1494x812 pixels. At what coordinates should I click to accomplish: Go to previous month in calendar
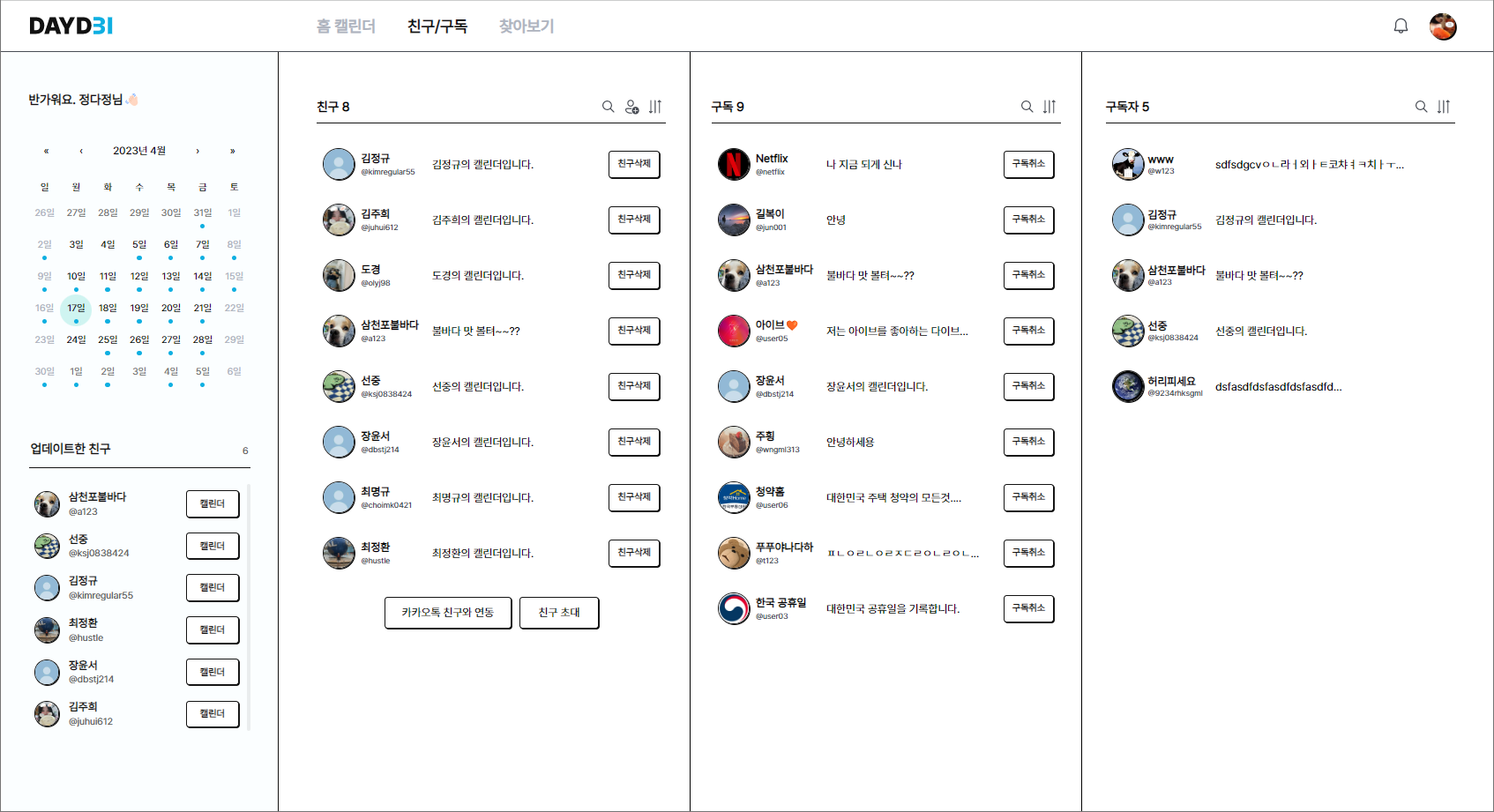tap(81, 151)
